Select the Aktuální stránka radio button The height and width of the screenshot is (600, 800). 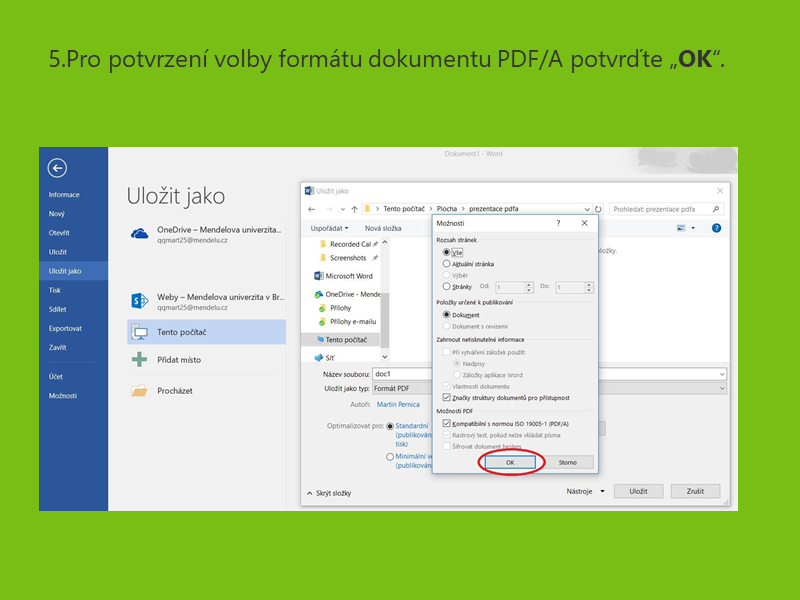click(x=447, y=264)
